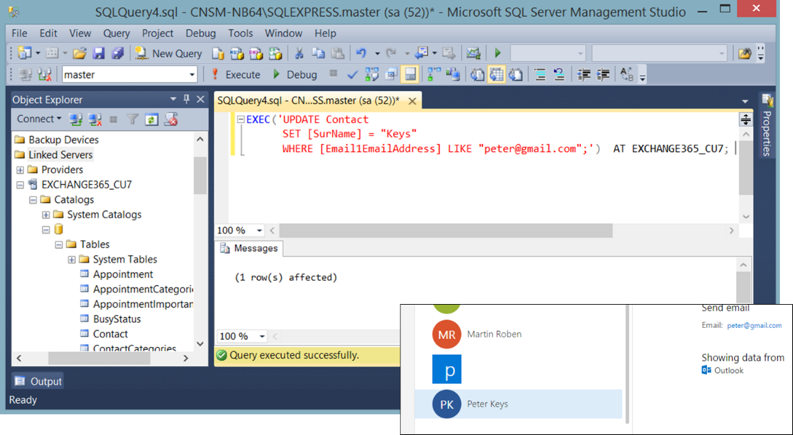Click the Output panel tab
This screenshot has width=793, height=435.
[38, 381]
